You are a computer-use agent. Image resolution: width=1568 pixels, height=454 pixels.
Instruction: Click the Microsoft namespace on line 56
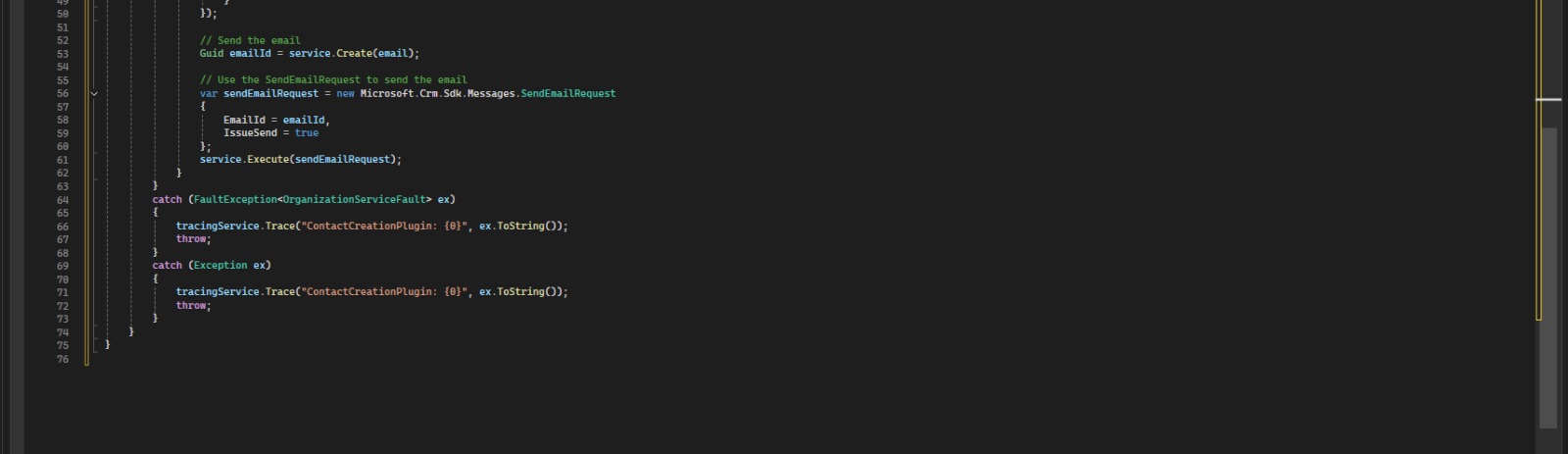[x=387, y=94]
